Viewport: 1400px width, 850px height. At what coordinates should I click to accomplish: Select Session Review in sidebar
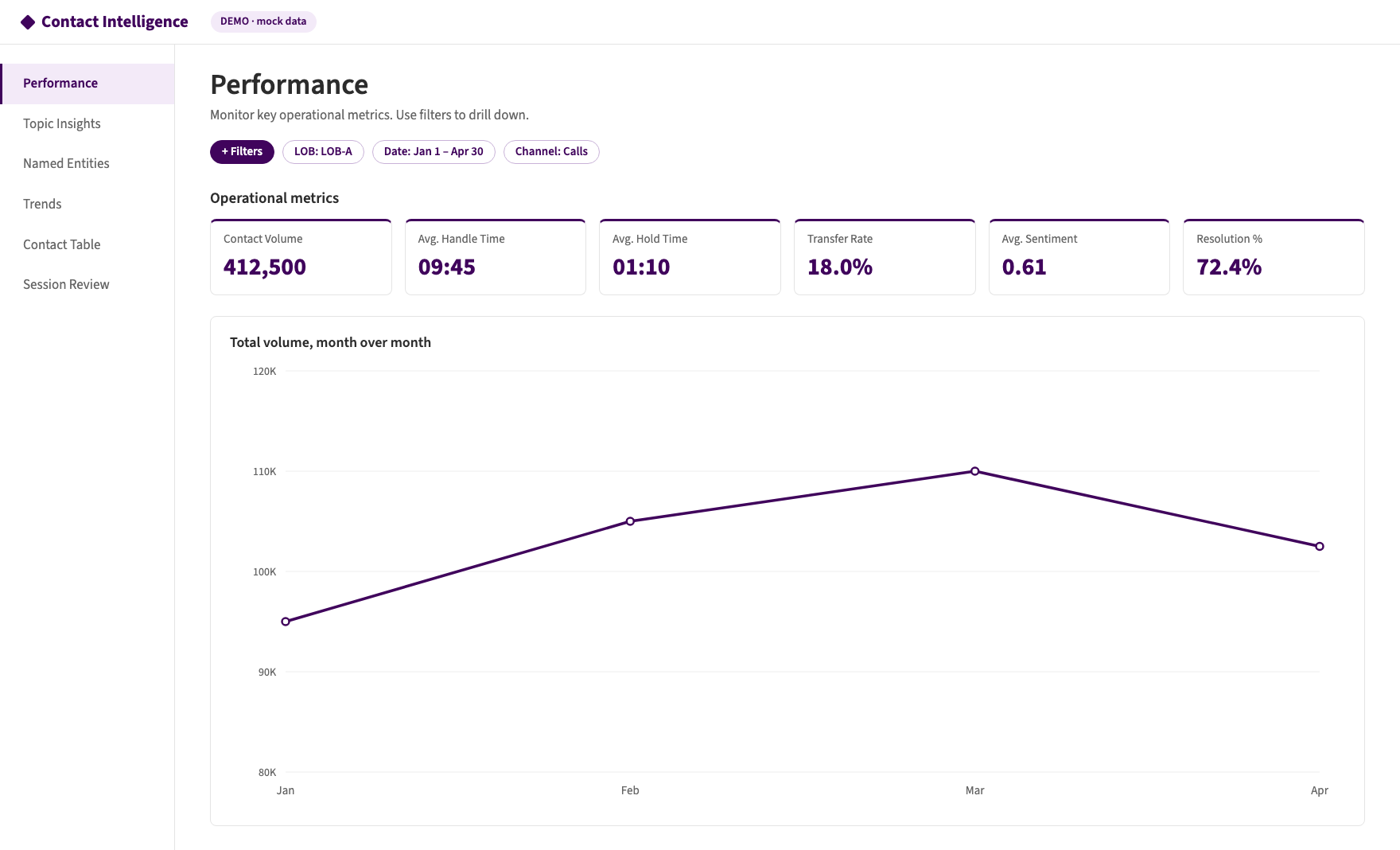click(x=87, y=285)
